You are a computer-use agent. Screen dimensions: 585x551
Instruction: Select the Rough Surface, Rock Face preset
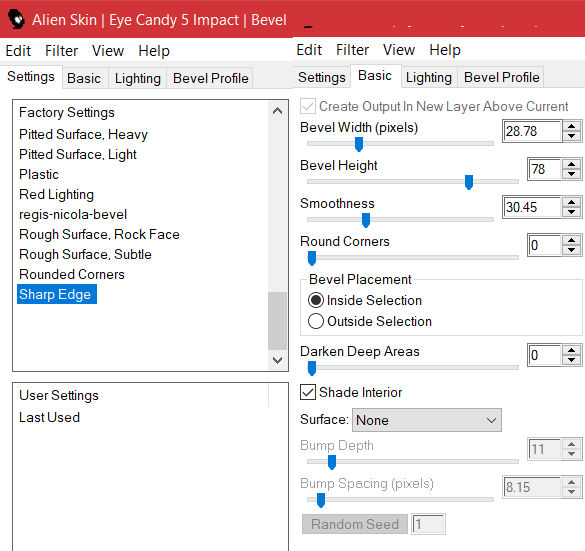99,234
